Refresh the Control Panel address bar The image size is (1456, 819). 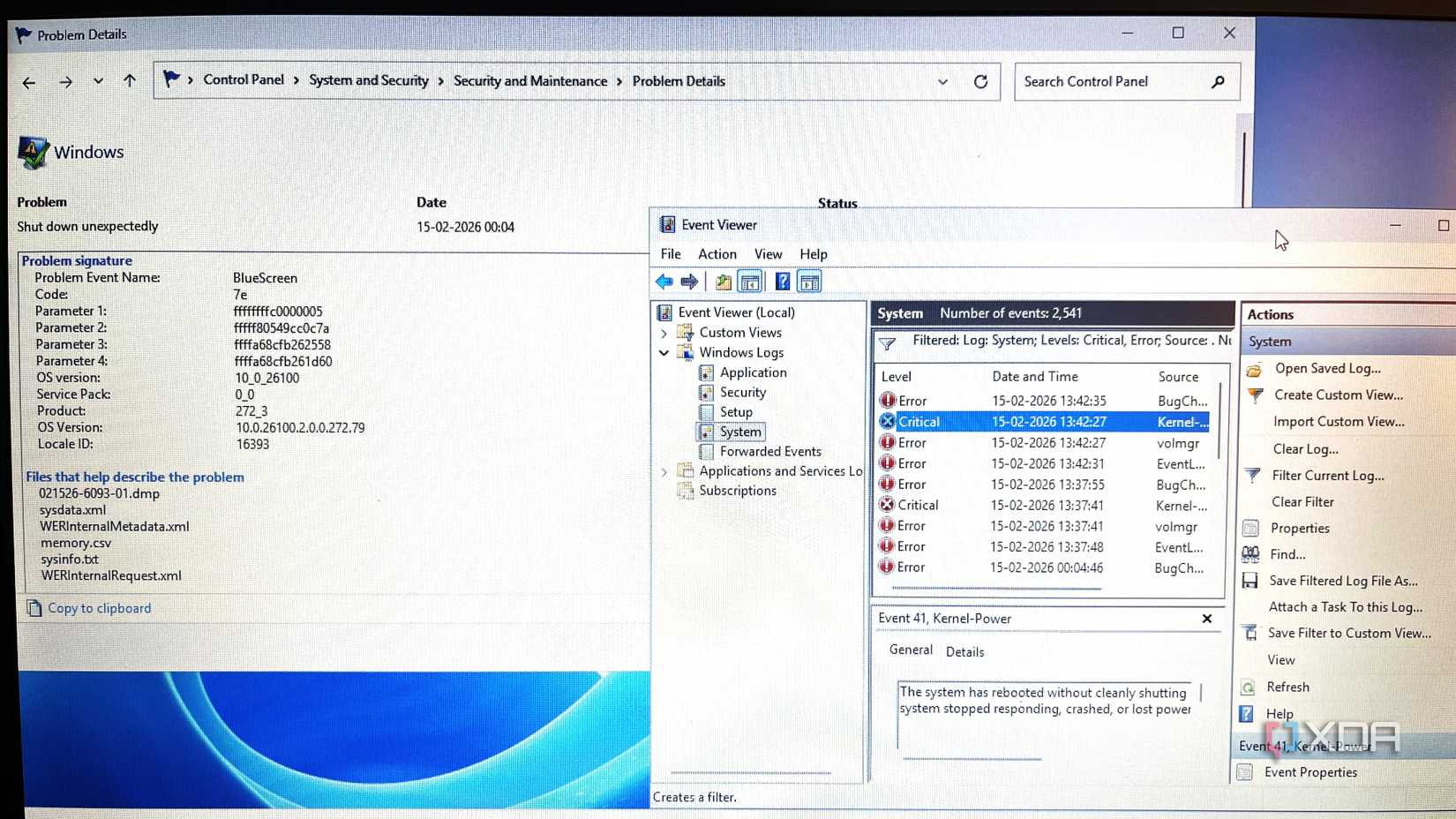click(980, 81)
